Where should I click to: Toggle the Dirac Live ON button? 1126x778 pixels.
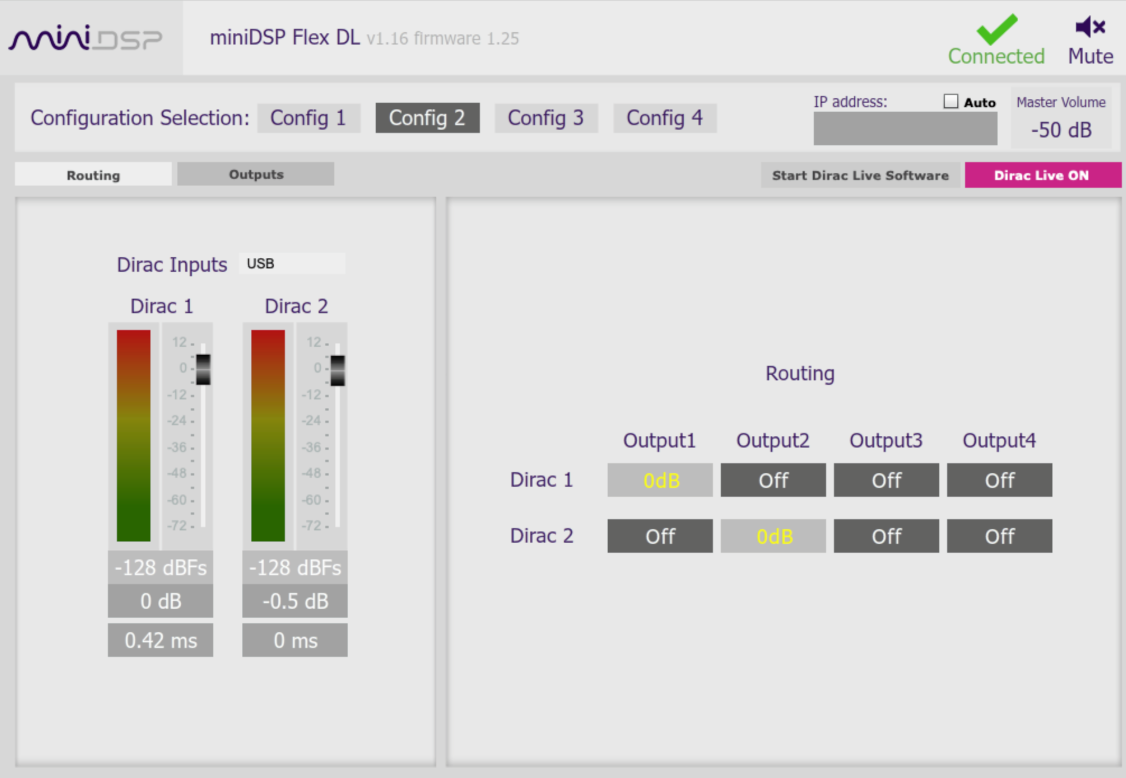coord(1042,175)
